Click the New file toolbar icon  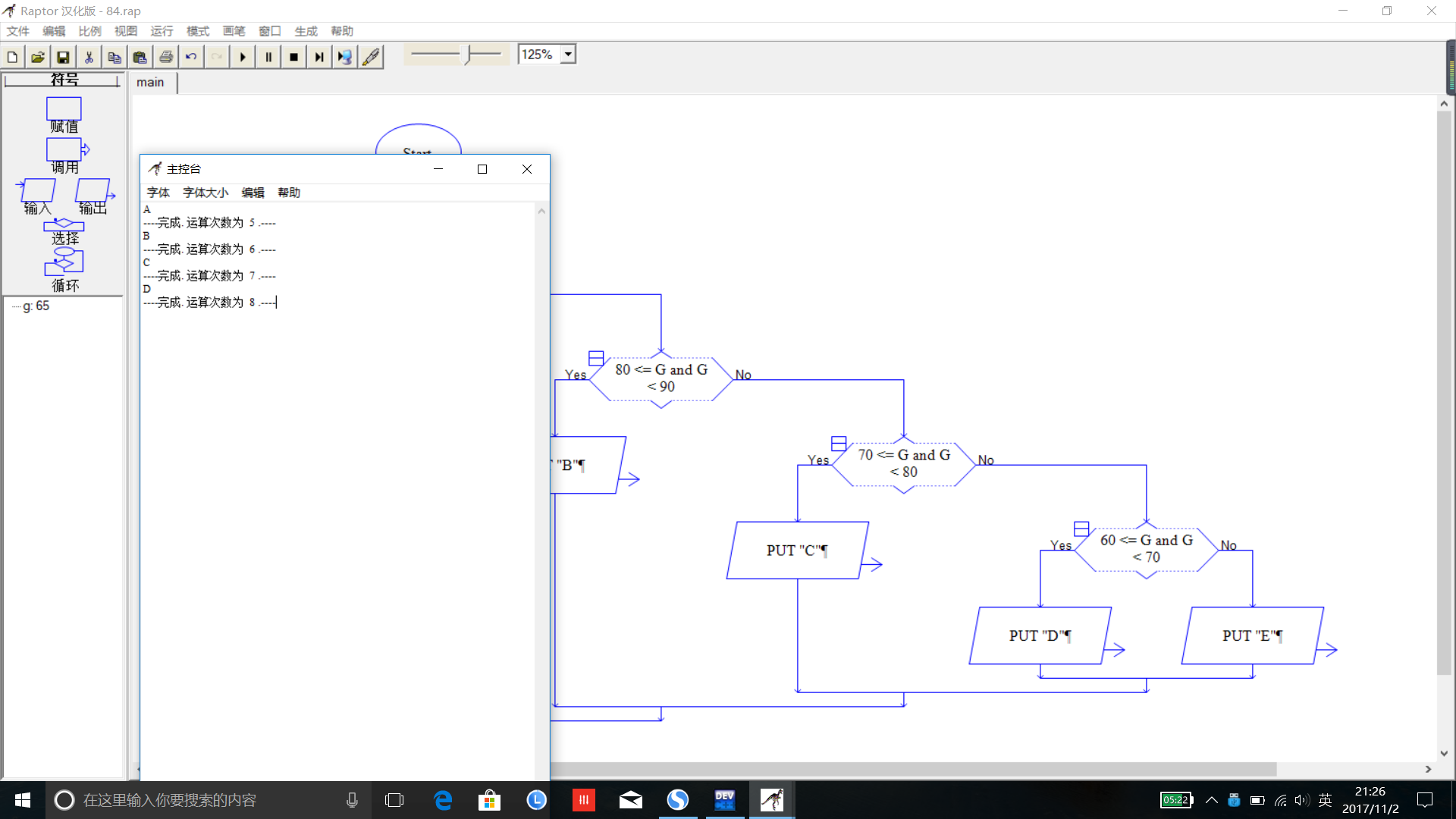tap(13, 57)
